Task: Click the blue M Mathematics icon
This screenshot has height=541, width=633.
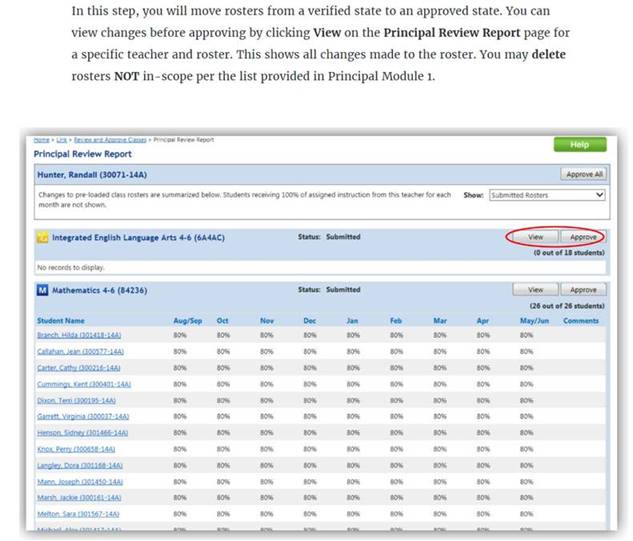Action: [42, 290]
